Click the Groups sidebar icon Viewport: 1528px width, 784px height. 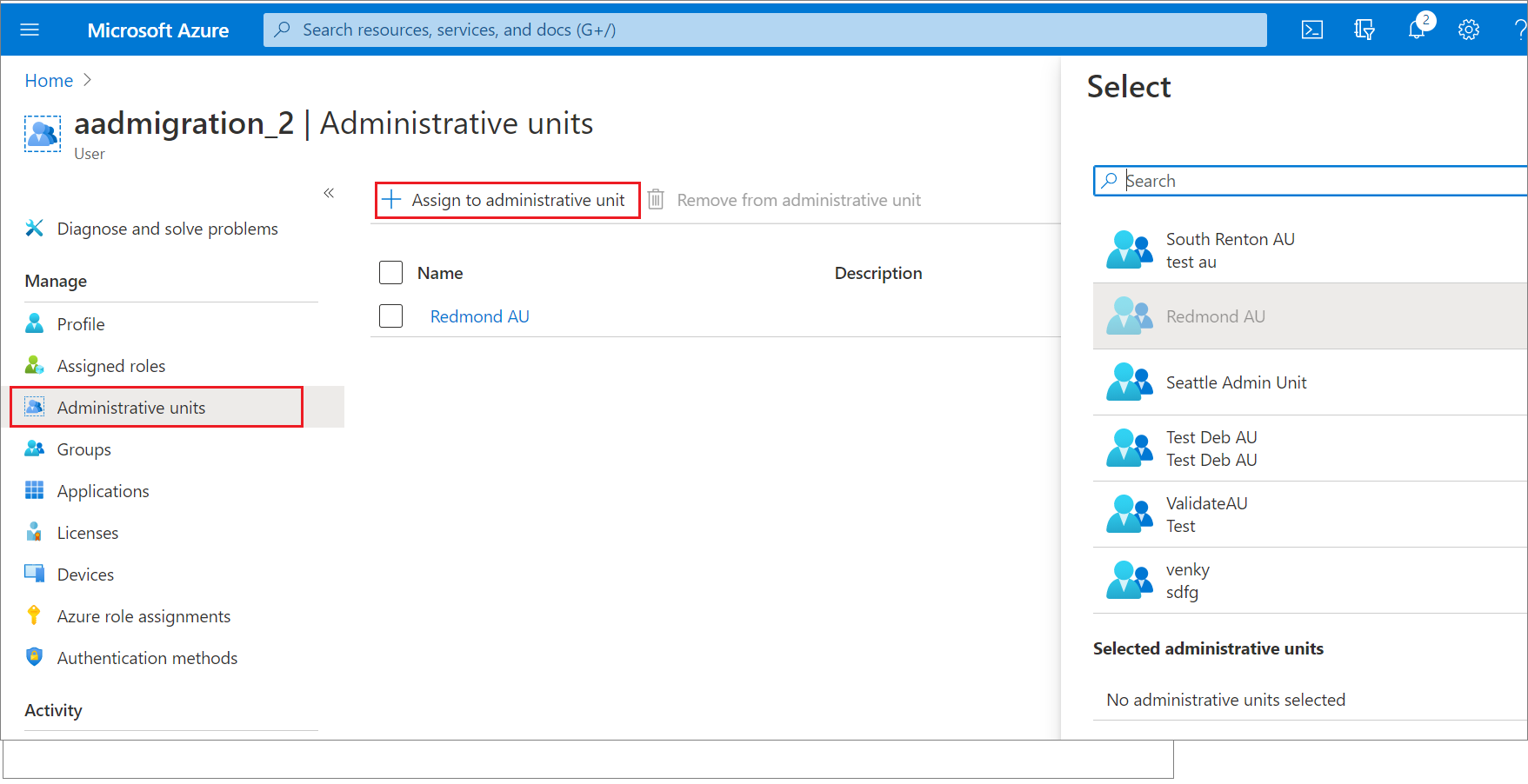(35, 448)
